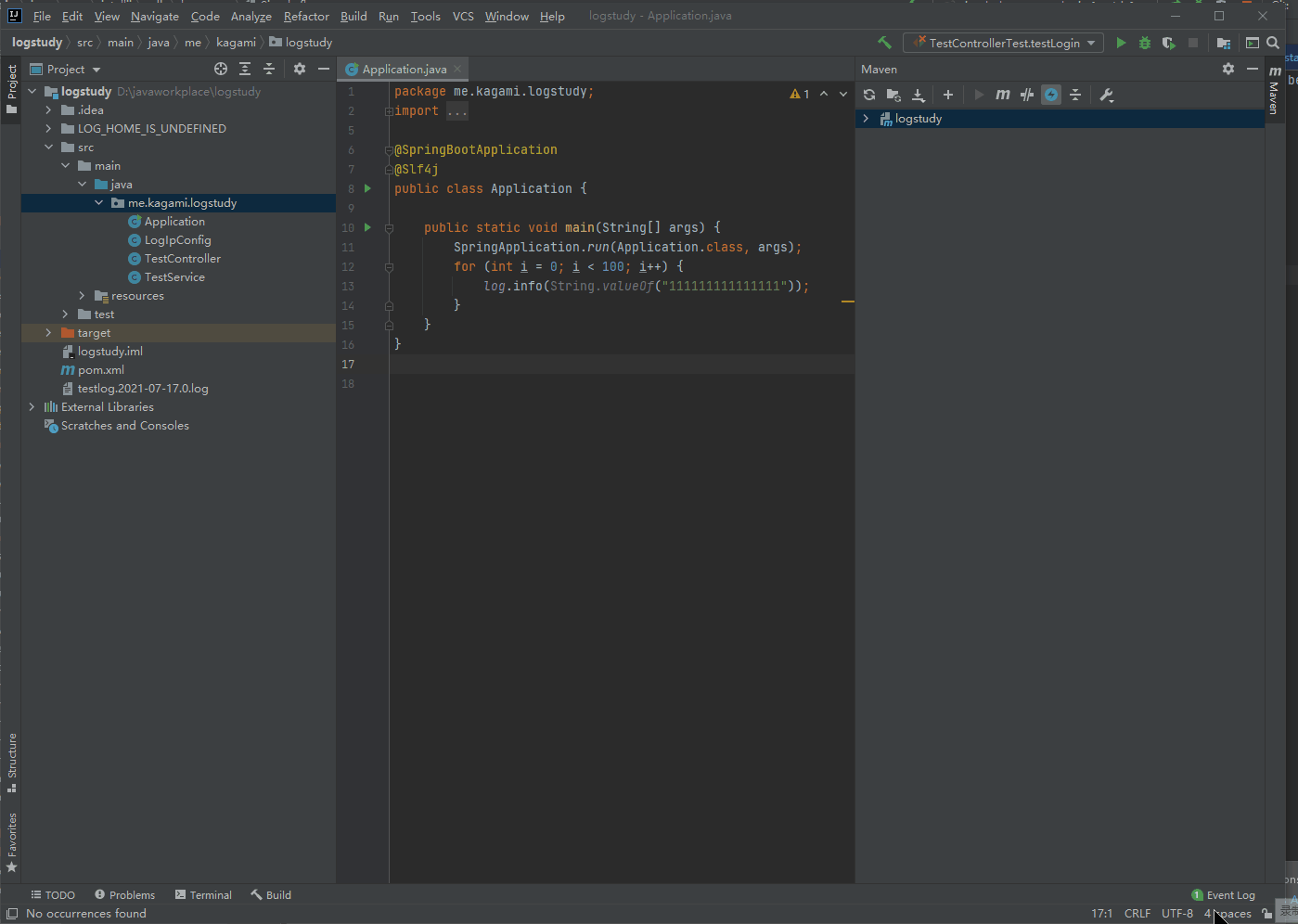This screenshot has height=924, width=1298.
Task: Open Search Everywhere with the magnifier icon
Action: tap(1272, 42)
